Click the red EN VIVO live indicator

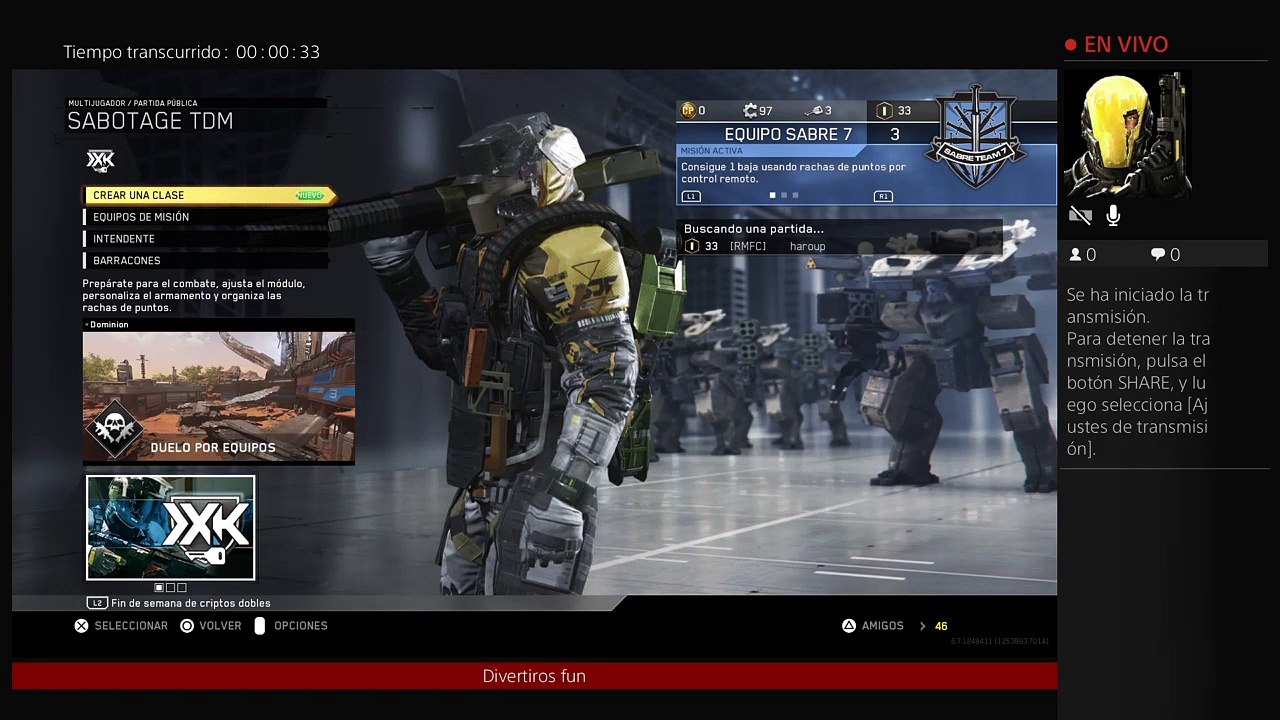tap(1116, 44)
